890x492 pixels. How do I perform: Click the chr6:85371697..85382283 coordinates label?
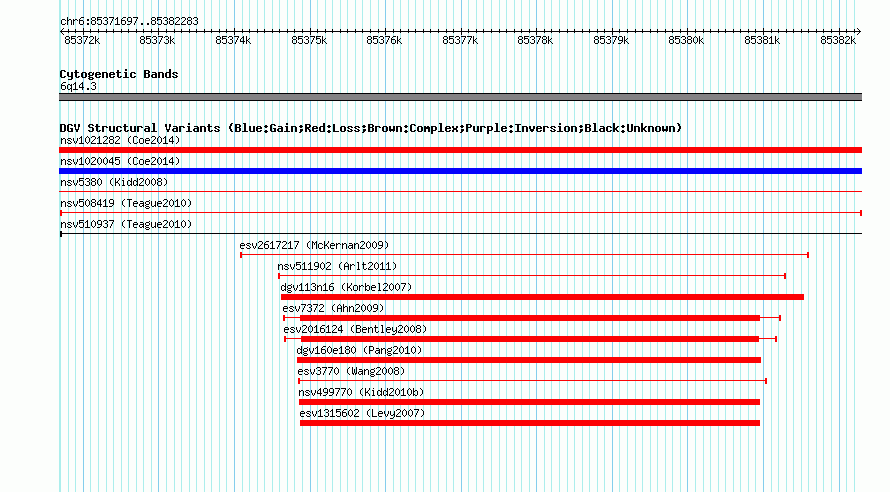tap(129, 21)
